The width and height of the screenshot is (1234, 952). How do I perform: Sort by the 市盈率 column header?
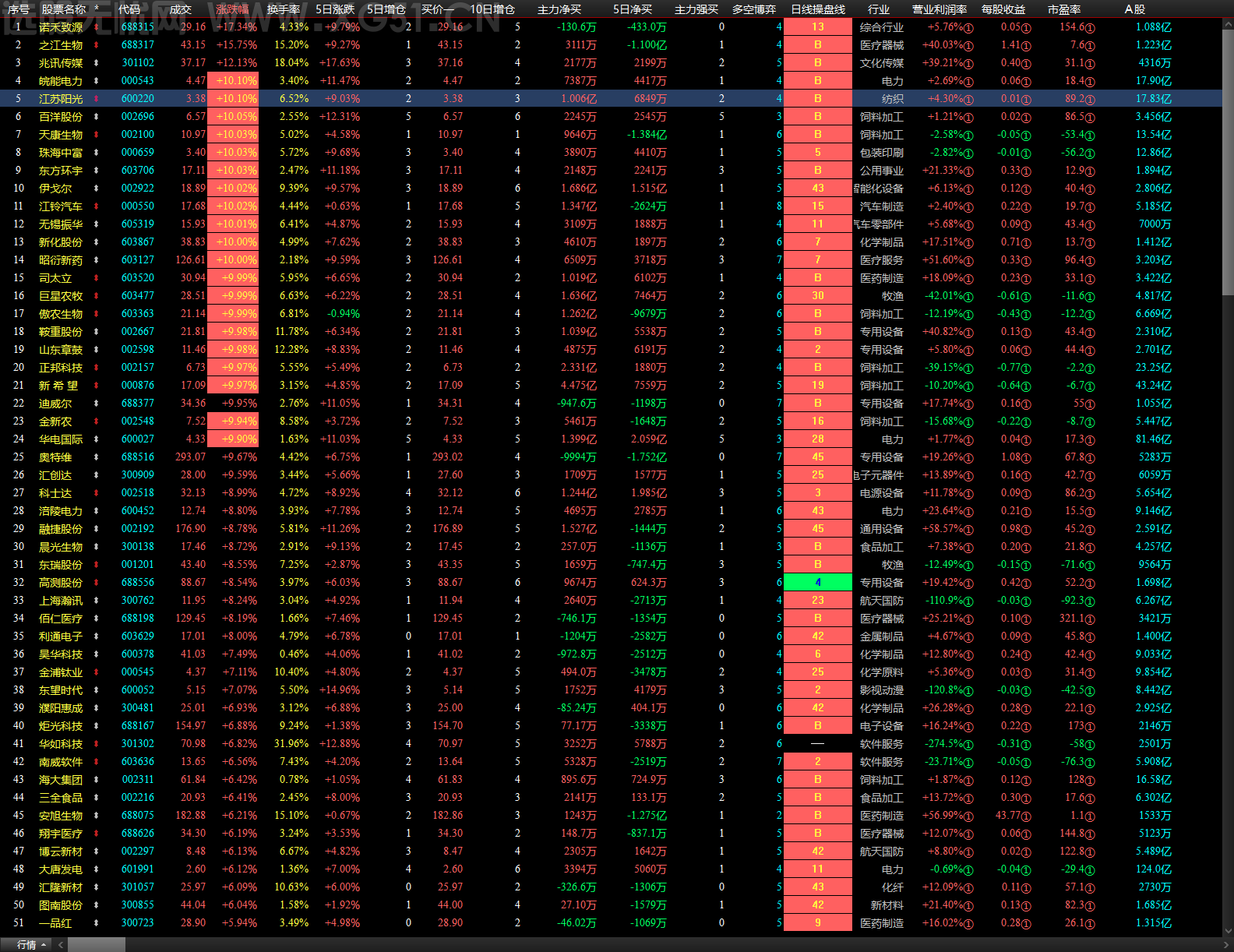[1064, 9]
